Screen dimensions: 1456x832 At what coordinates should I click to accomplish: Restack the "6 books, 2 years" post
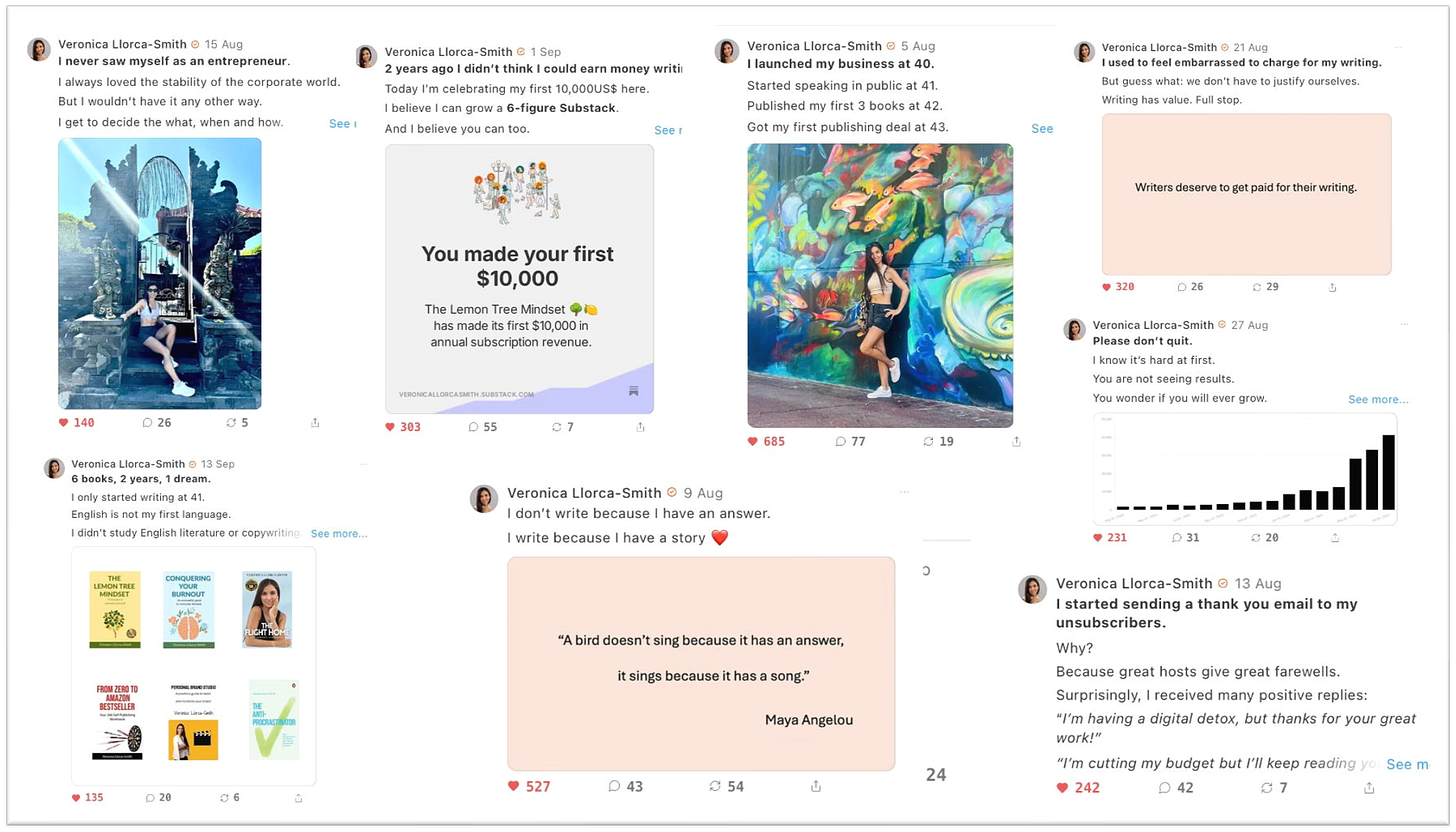point(230,798)
